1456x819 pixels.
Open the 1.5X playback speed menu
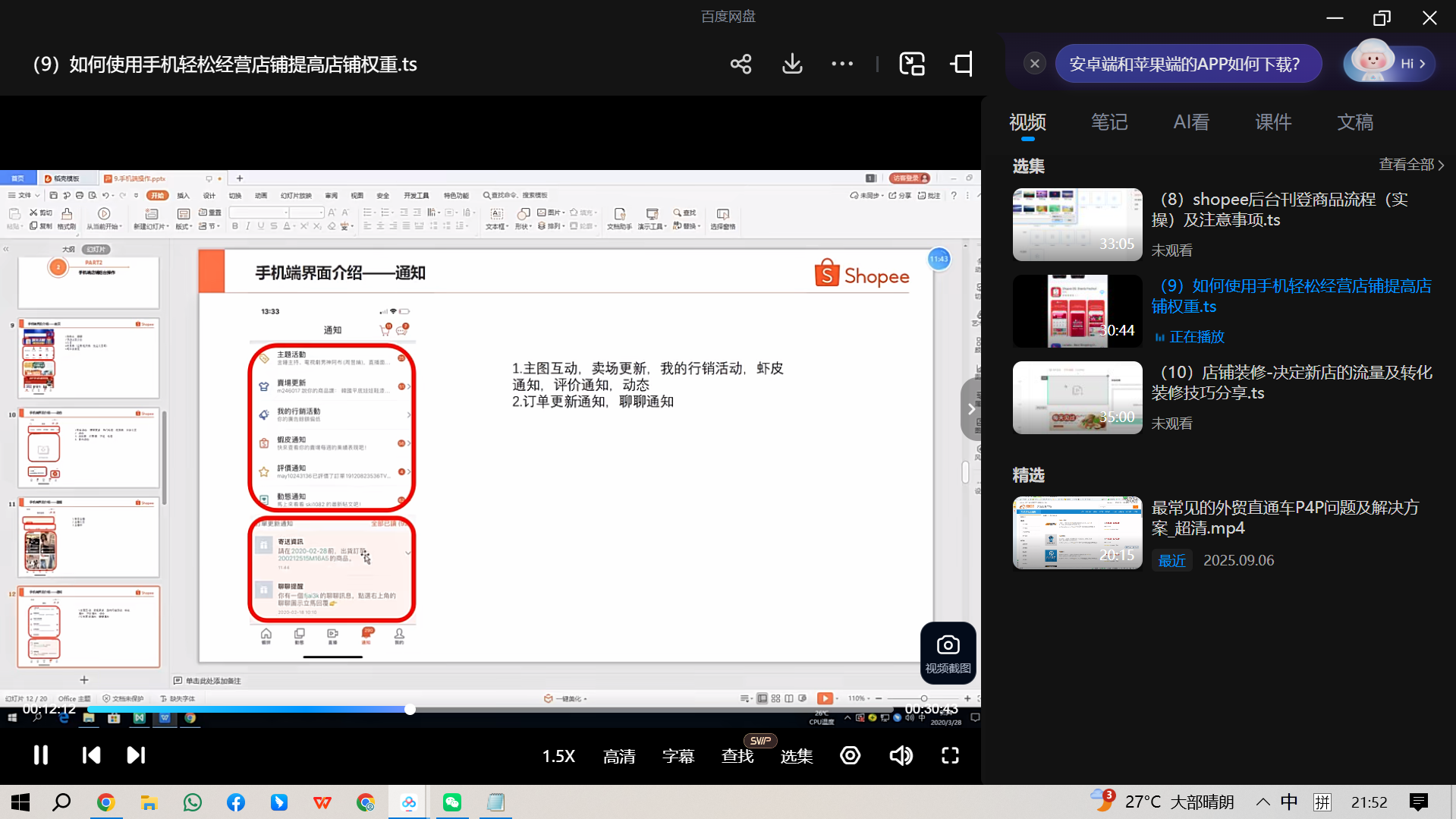point(558,756)
